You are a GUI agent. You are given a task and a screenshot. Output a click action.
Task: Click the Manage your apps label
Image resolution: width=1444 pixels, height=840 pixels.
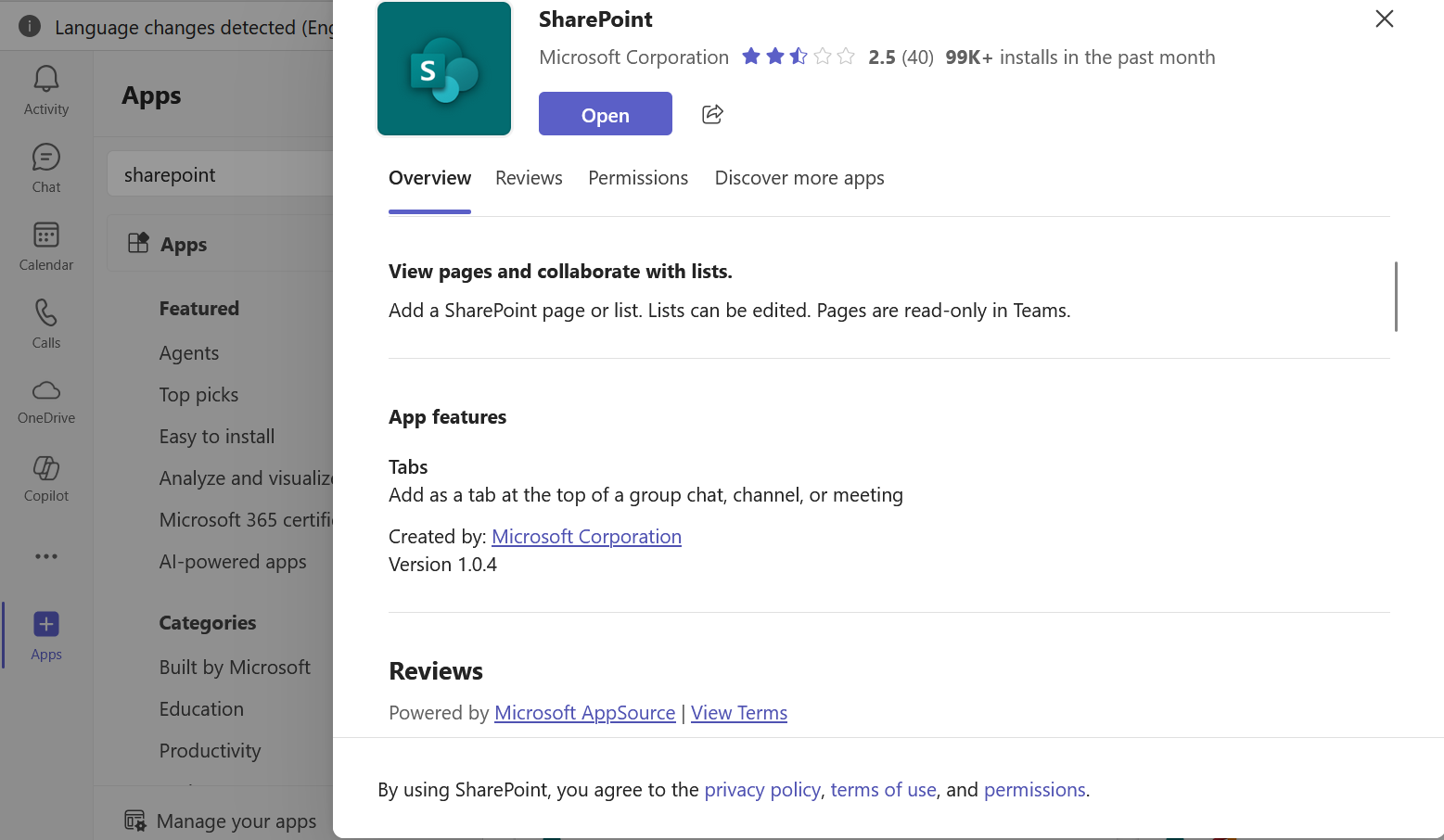tap(236, 821)
